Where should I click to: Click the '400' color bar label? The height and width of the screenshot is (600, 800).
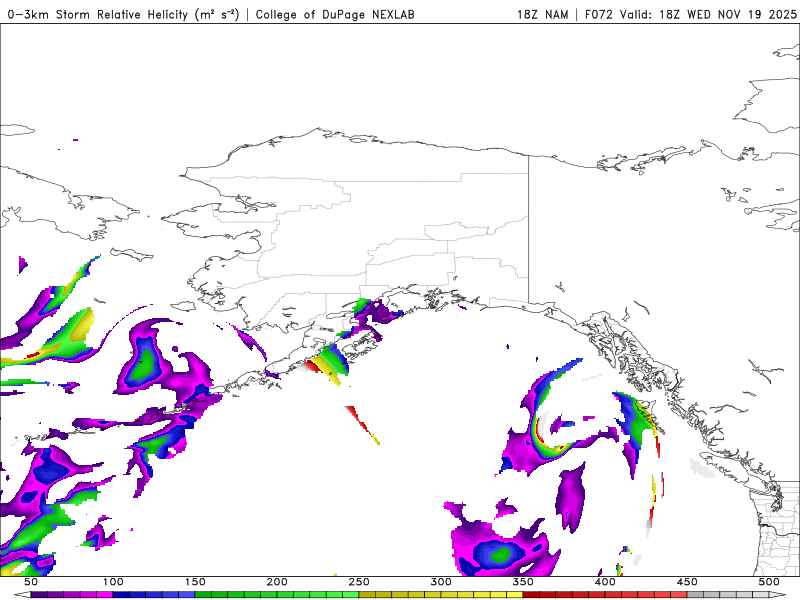pyautogui.click(x=605, y=582)
